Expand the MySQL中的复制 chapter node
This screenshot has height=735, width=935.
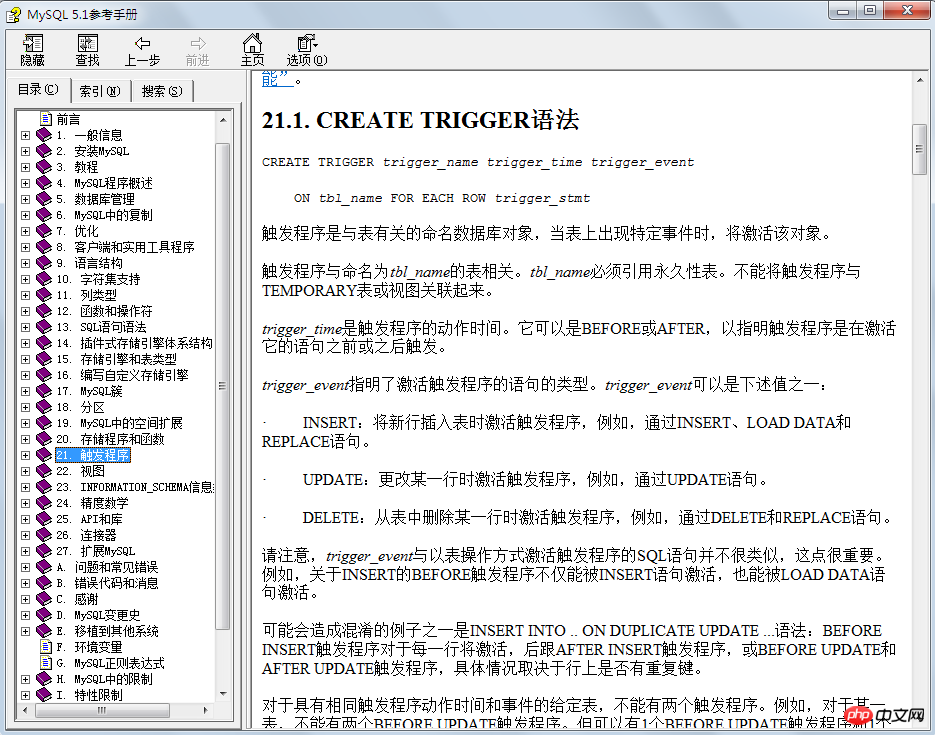[25, 215]
